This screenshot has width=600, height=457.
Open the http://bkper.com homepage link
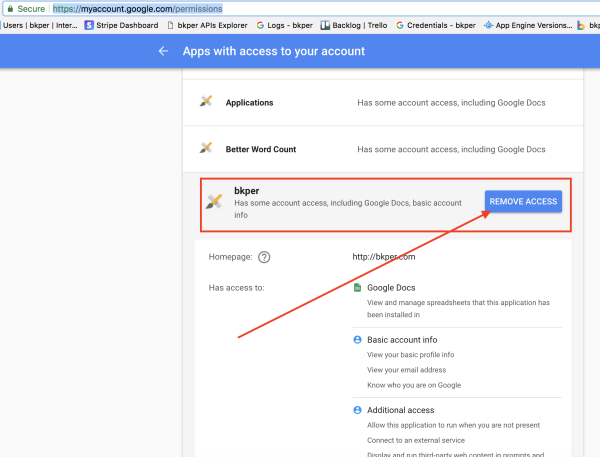pyautogui.click(x=384, y=257)
